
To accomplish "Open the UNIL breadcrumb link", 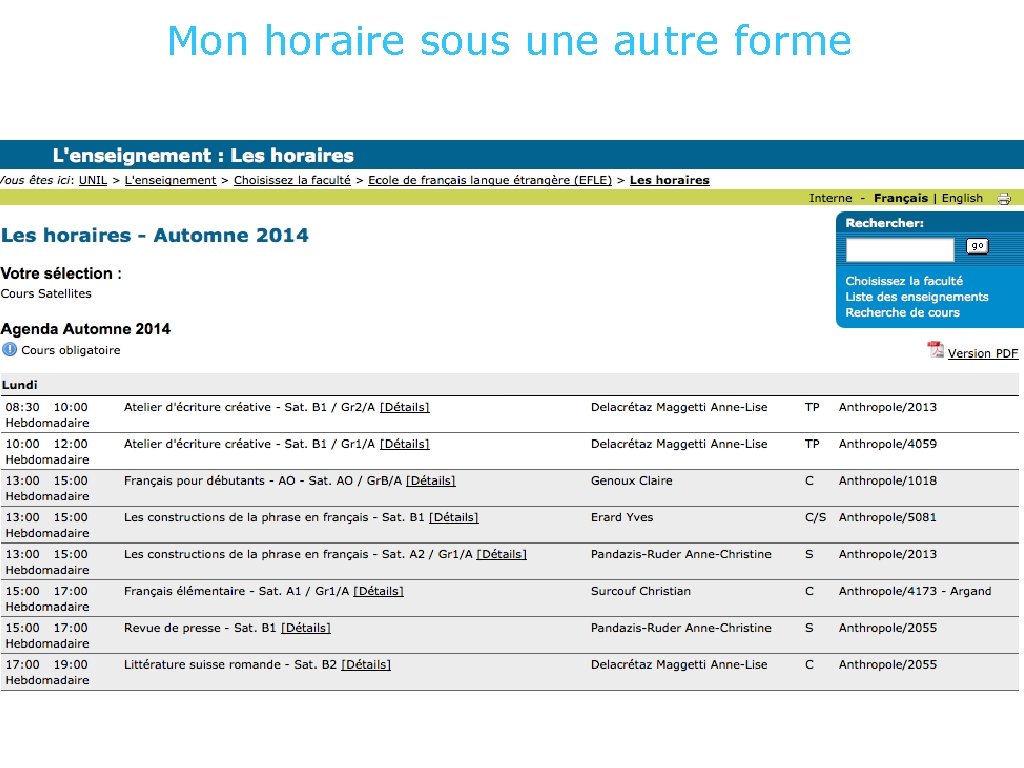I will pos(93,180).
